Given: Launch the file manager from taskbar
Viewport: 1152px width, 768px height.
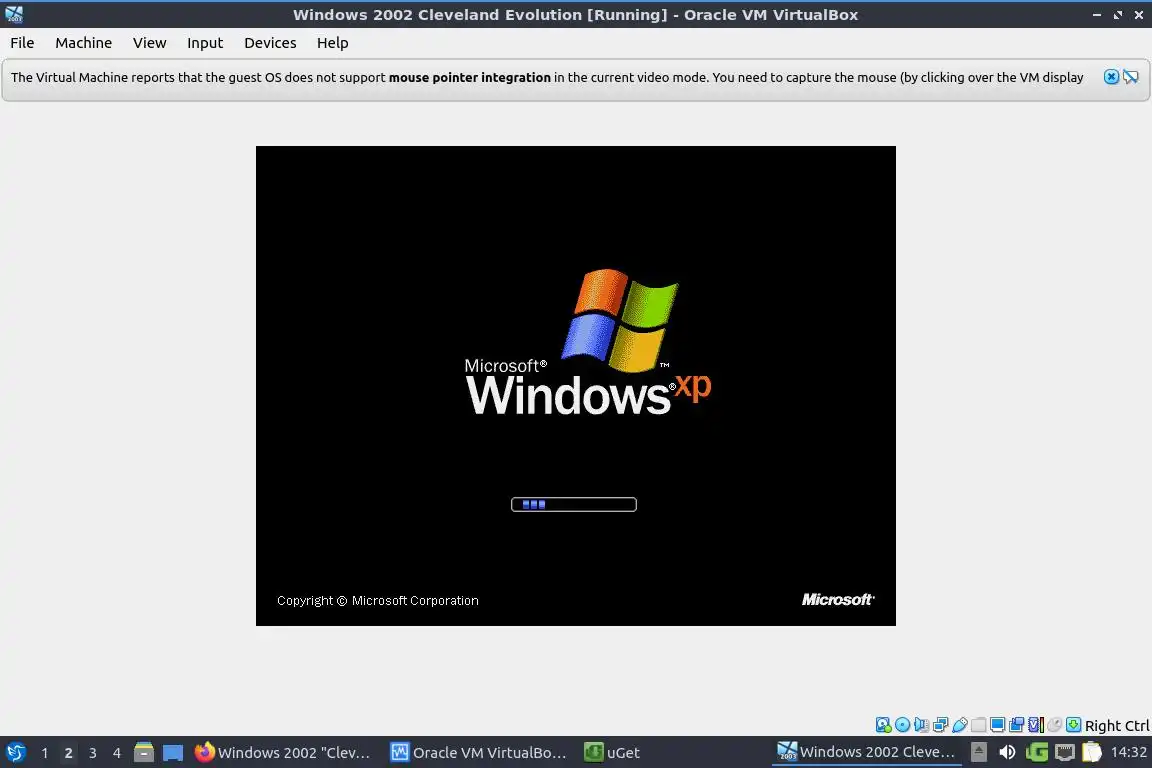Looking at the screenshot, I should (144, 753).
